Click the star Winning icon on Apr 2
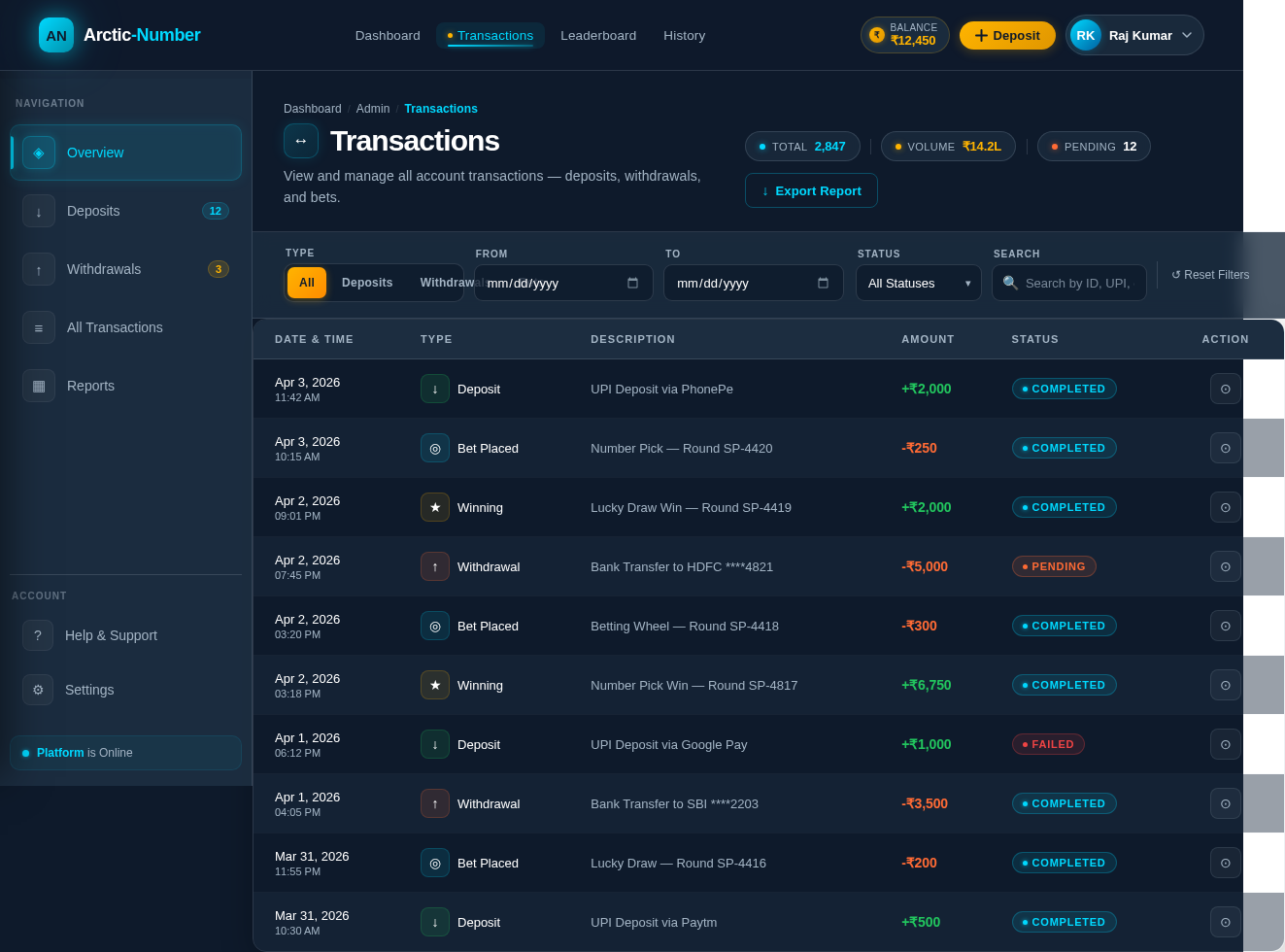 point(435,507)
